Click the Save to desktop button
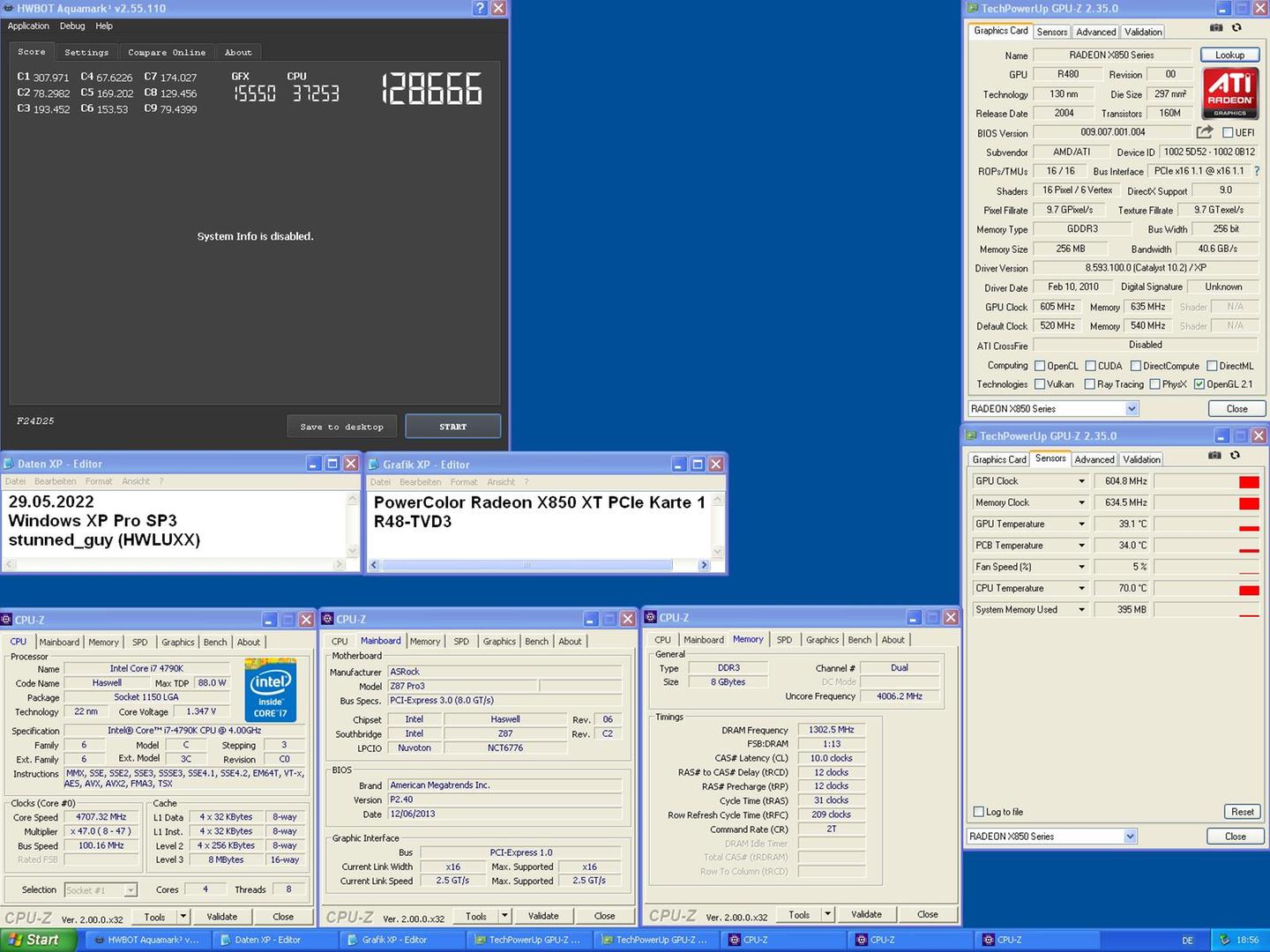 [342, 427]
